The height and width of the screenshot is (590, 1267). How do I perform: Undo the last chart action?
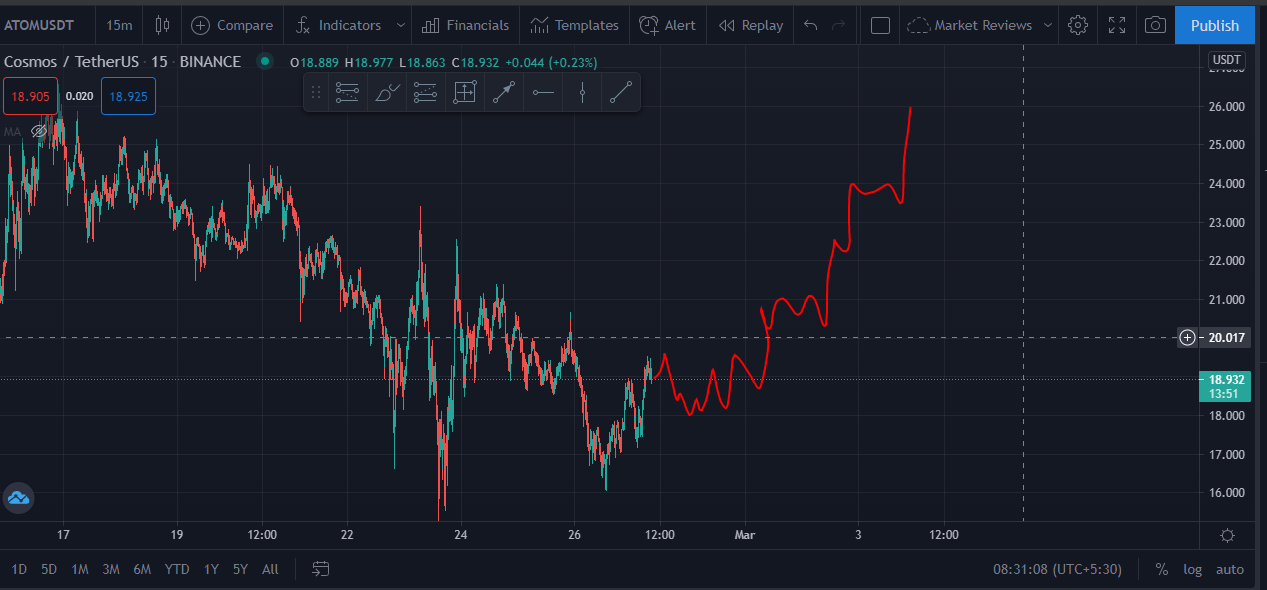[811, 25]
